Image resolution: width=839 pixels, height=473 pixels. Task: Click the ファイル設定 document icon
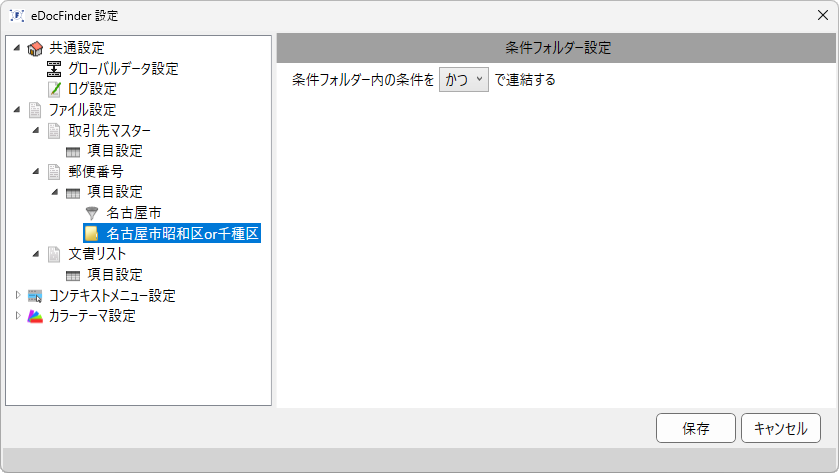pyautogui.click(x=35, y=110)
